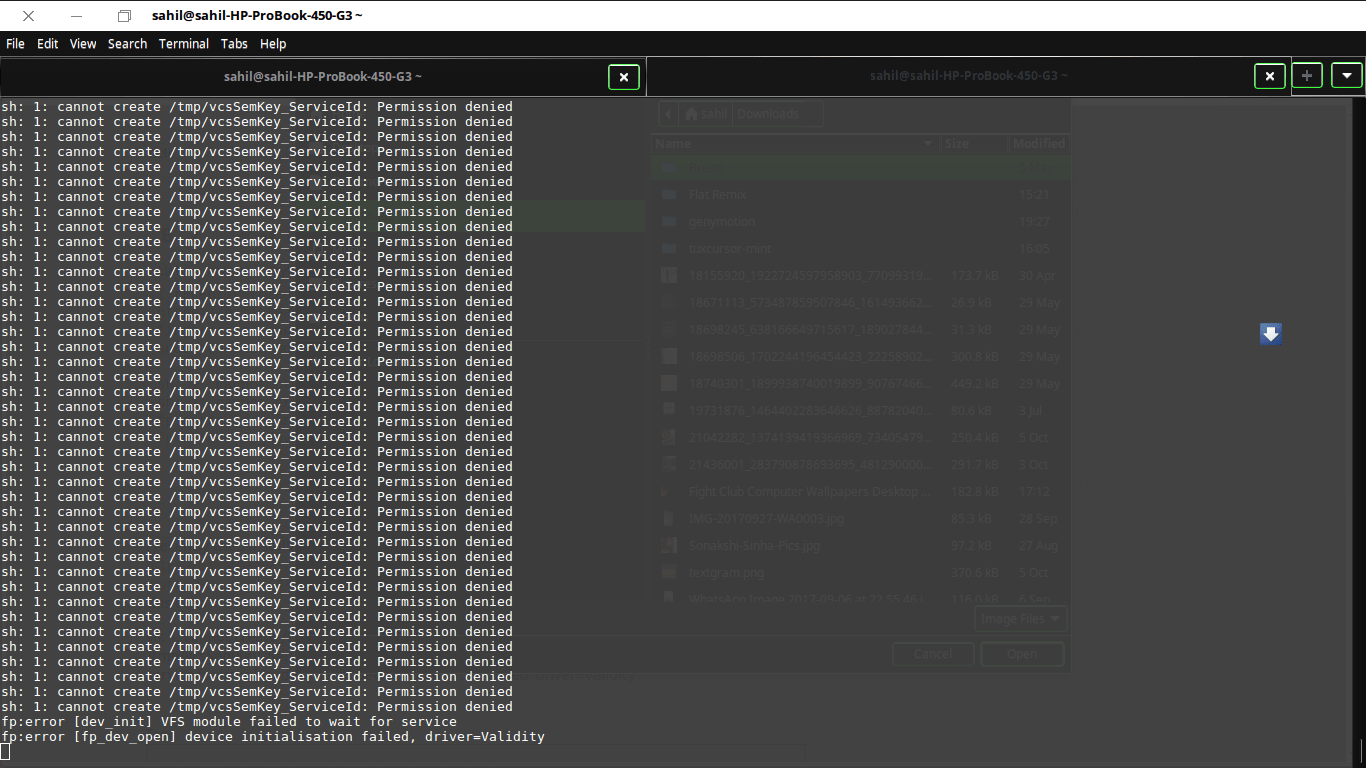
Task: Open the Image Files file type dropdown
Action: 1020,618
